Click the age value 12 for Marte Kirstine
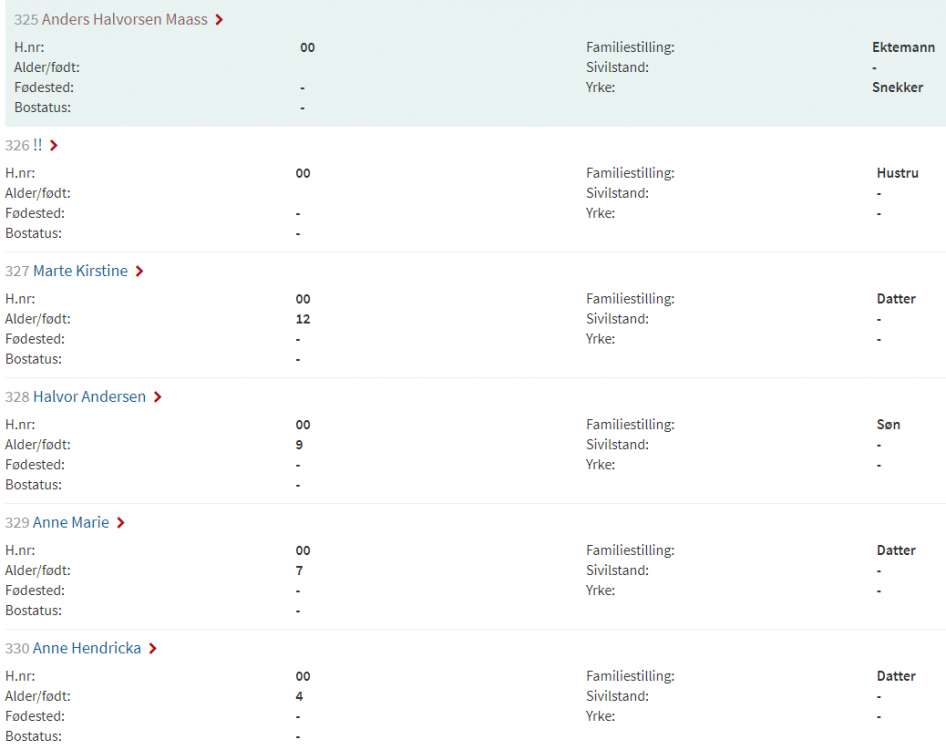Screen dimensions: 946x750 tap(303, 319)
